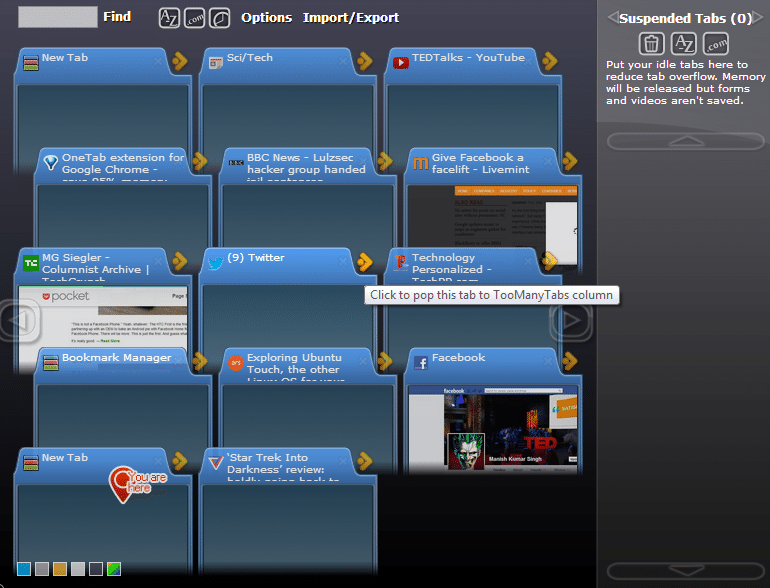The image size is (770, 588).
Task: Pop Exploring Ubuntu Touch tab via orange arrow
Action: point(385,361)
